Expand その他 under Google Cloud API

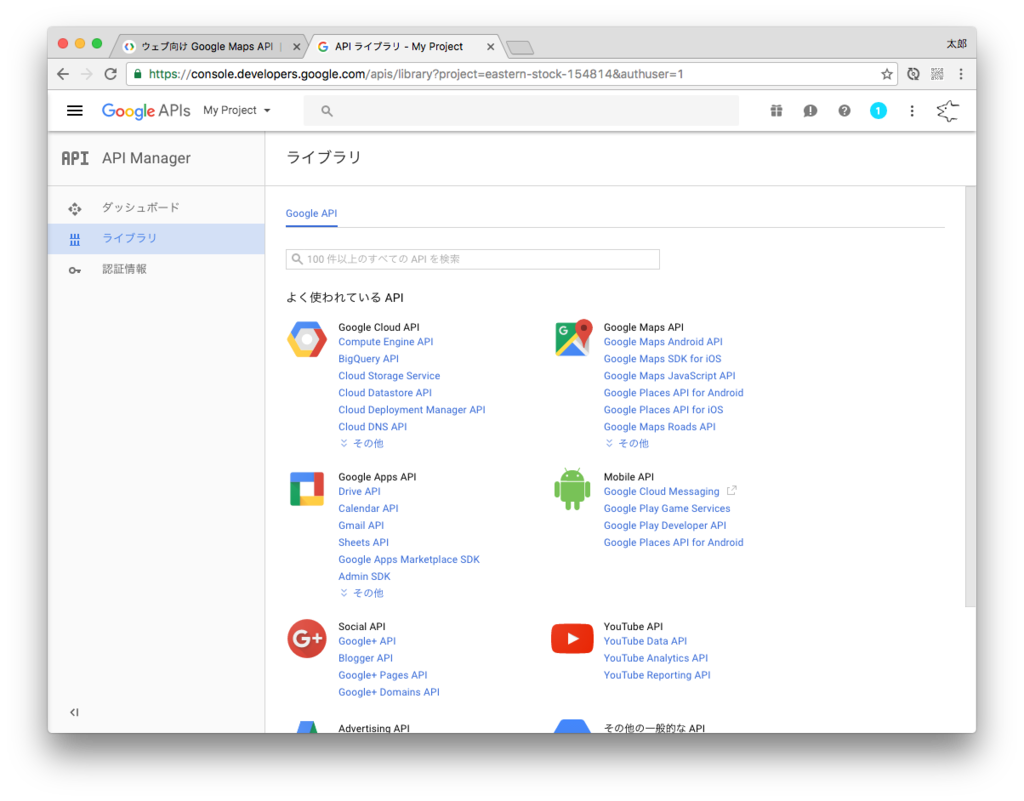coord(362,443)
